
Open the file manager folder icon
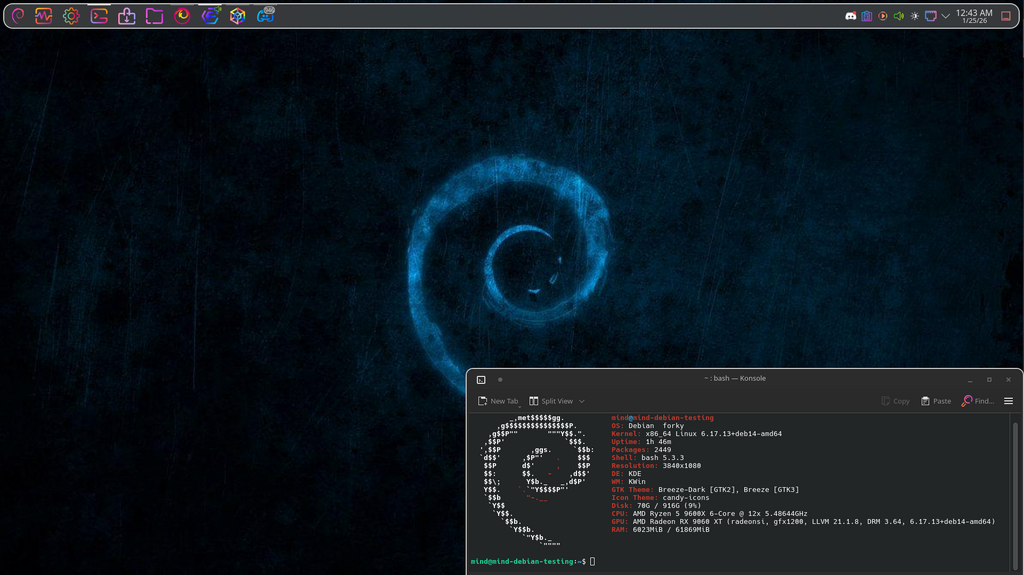pyautogui.click(x=154, y=16)
